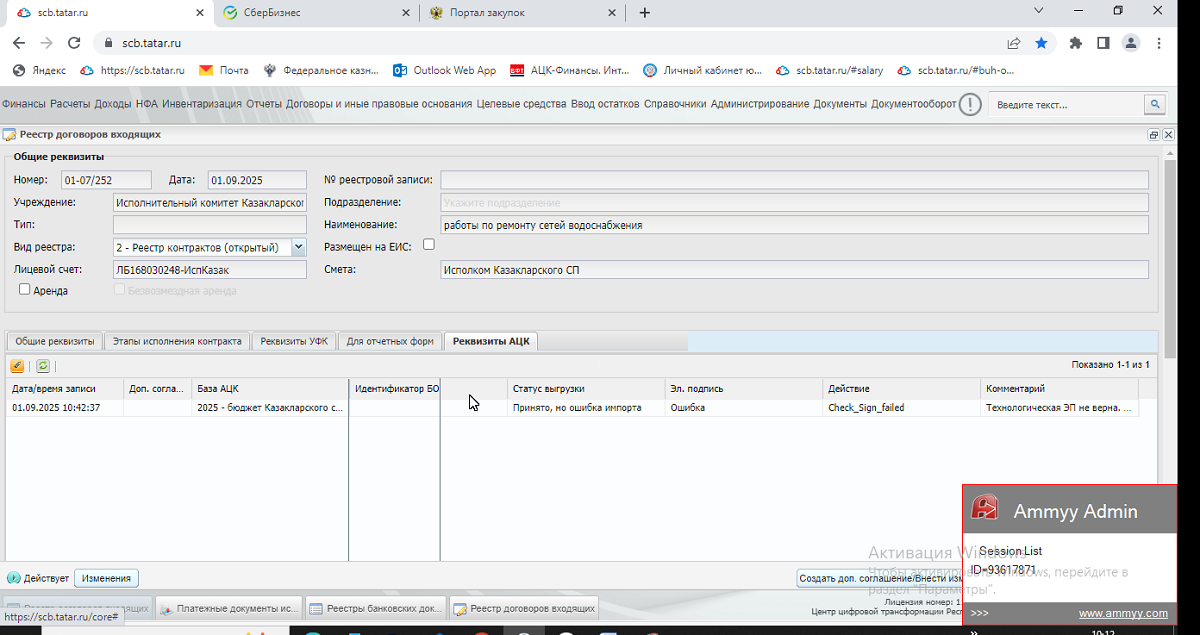Click the restore window icon of Реестр panel
Screen dimensions: 1200x635
coord(1153,135)
